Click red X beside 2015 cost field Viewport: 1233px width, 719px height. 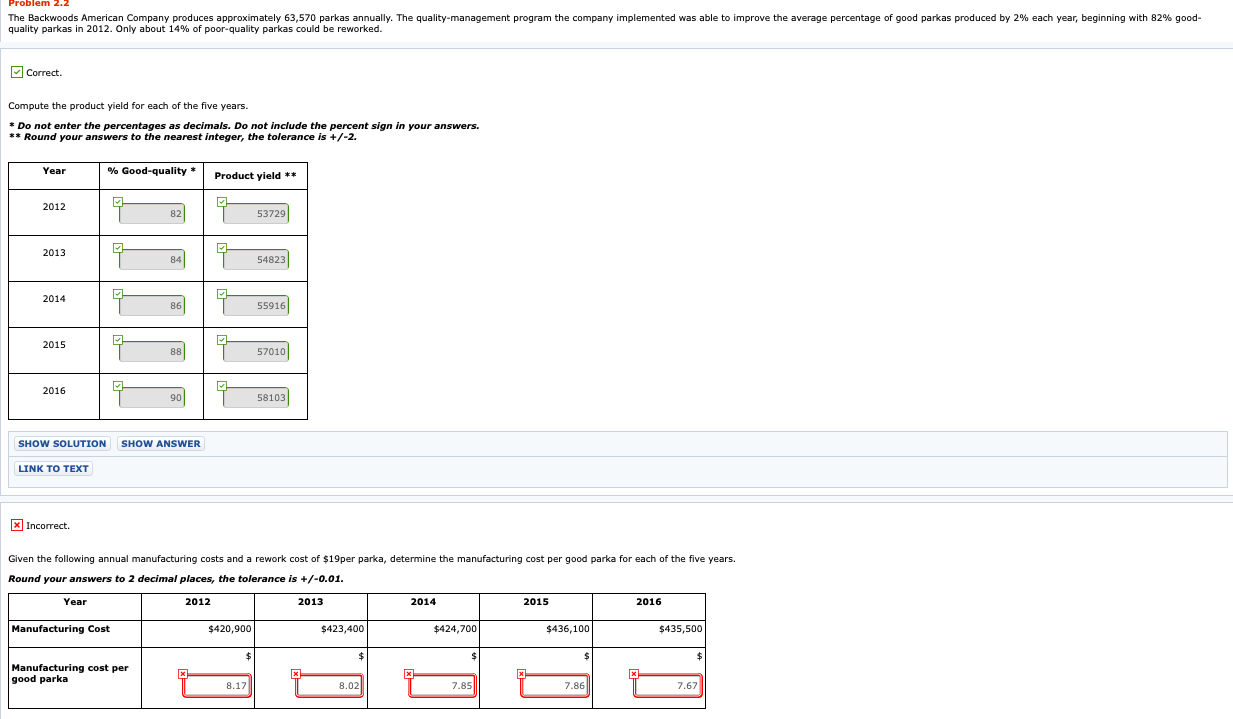coord(521,675)
